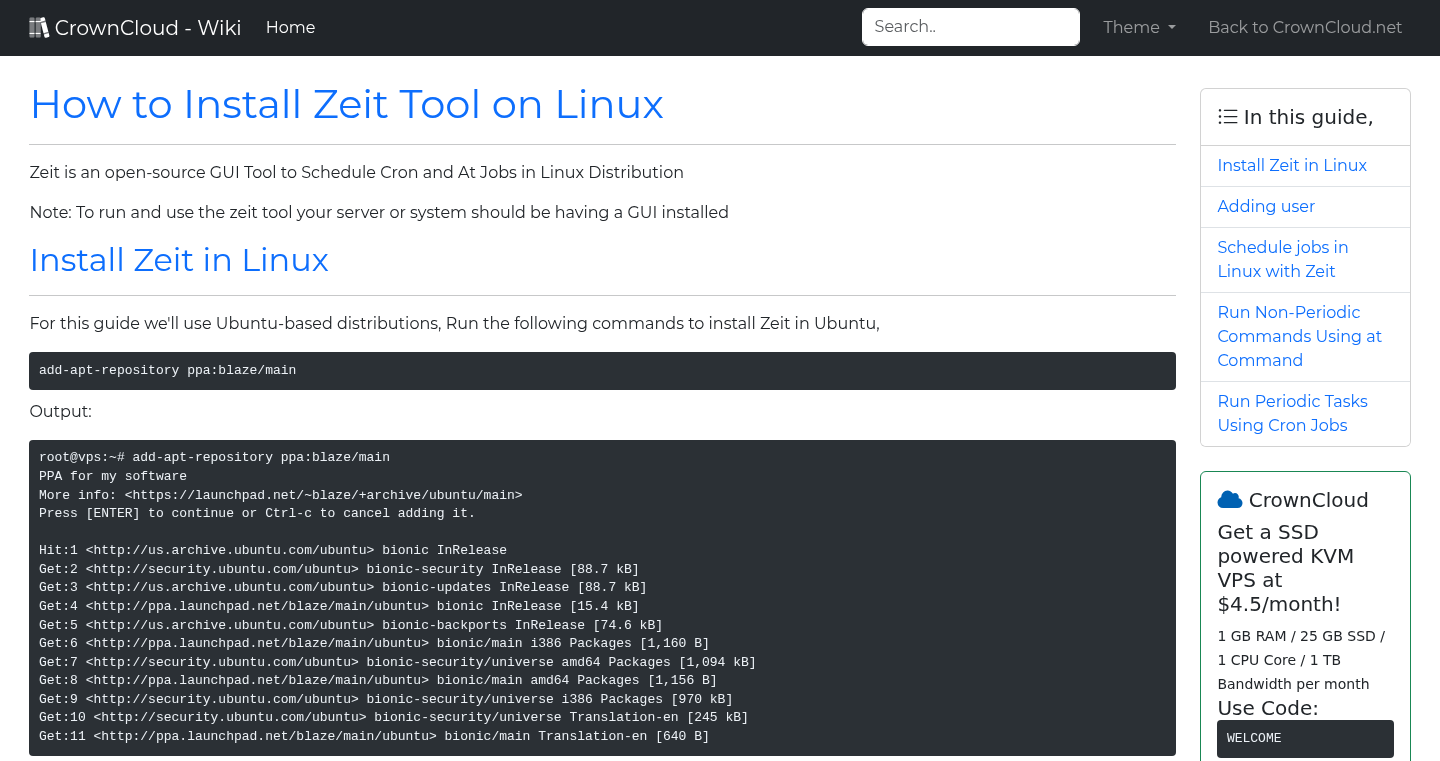This screenshot has width=1440, height=761.
Task: Click the bookshelf logo icon in navbar
Action: click(39, 26)
